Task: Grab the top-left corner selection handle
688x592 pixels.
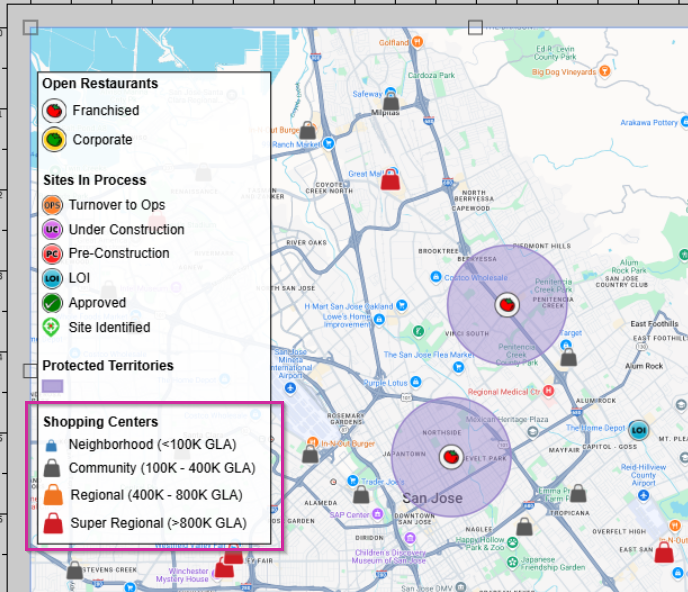Action: coord(30,27)
